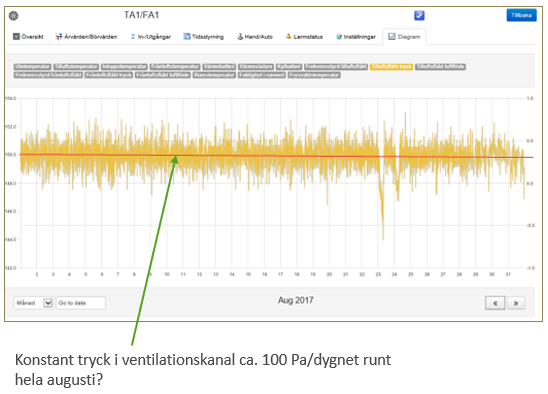The height and width of the screenshot is (394, 548).
Task: Show the Rumstemperatur series
Action: [x=214, y=75]
